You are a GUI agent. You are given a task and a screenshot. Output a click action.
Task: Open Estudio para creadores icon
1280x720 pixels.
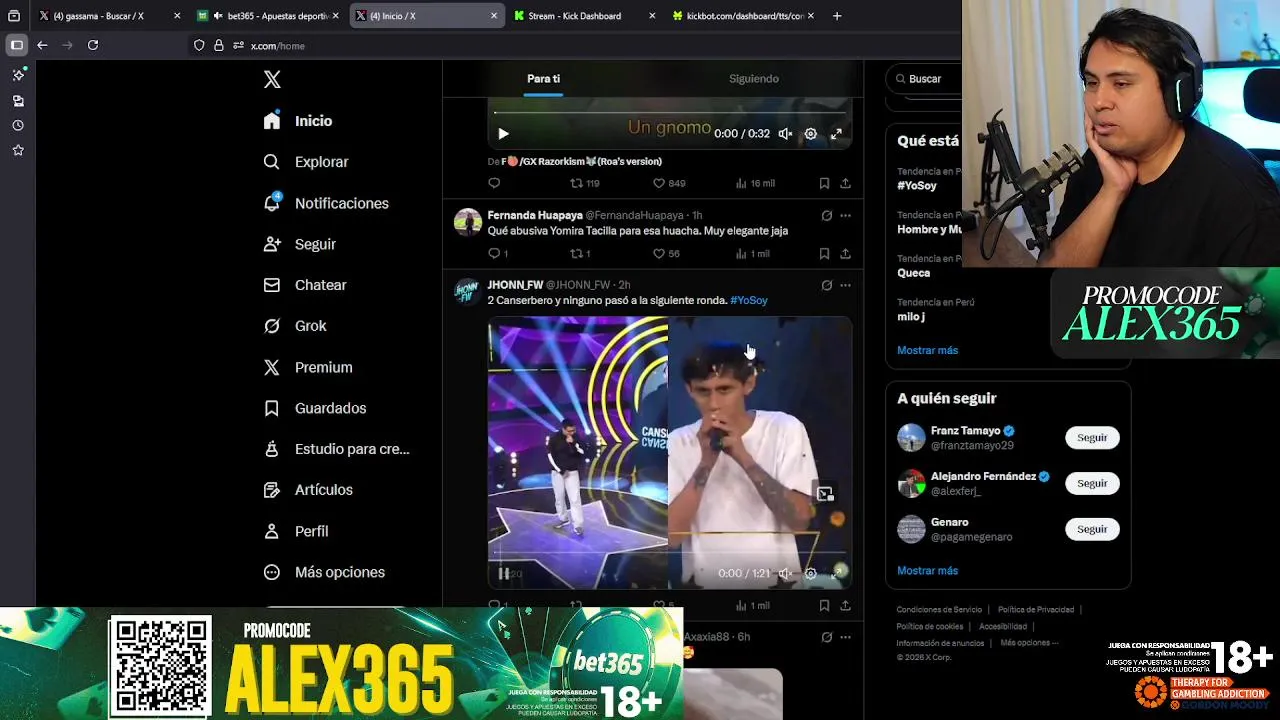[x=272, y=449]
